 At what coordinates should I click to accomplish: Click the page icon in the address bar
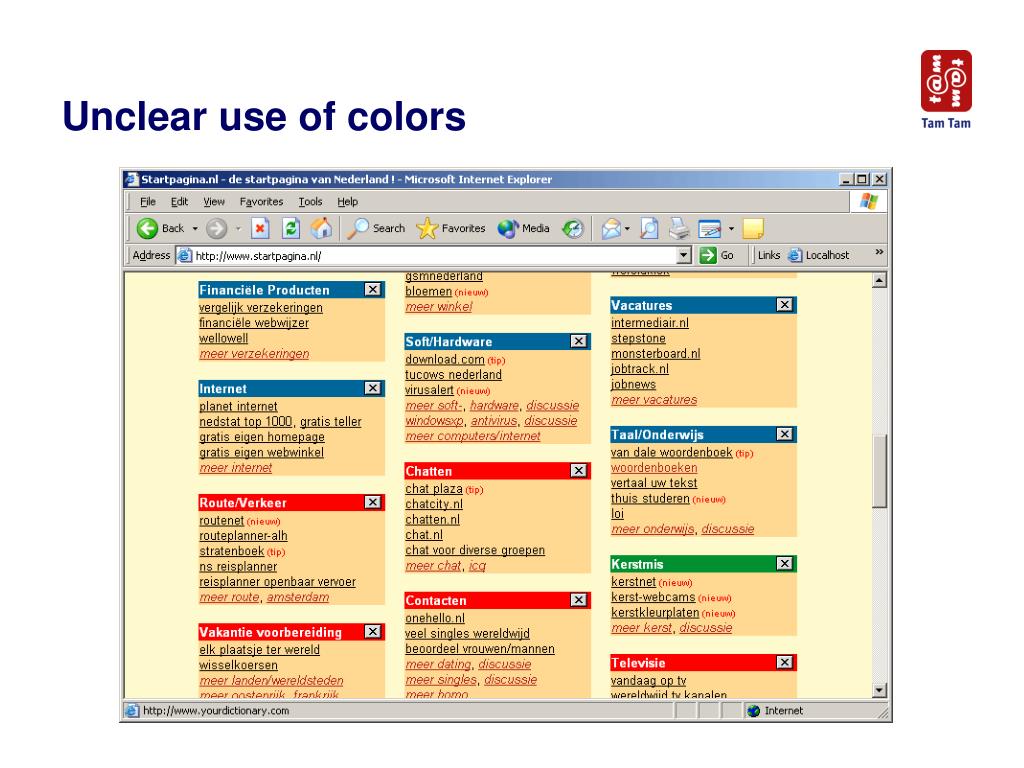[185, 255]
